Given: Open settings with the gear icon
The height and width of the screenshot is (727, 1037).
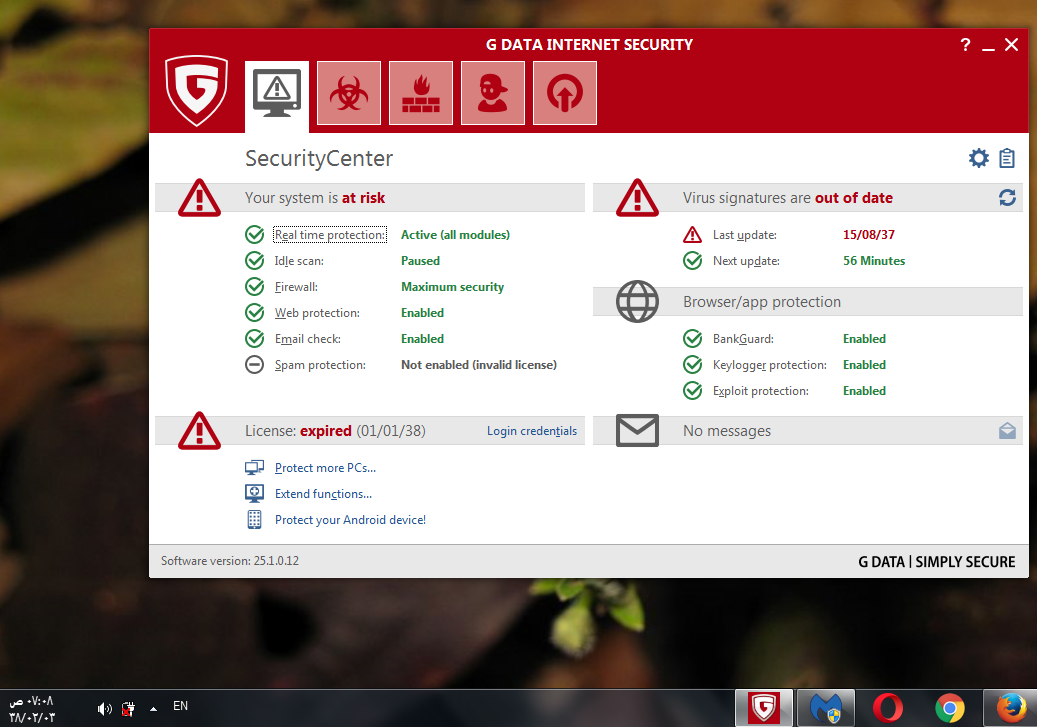Looking at the screenshot, I should click(979, 158).
